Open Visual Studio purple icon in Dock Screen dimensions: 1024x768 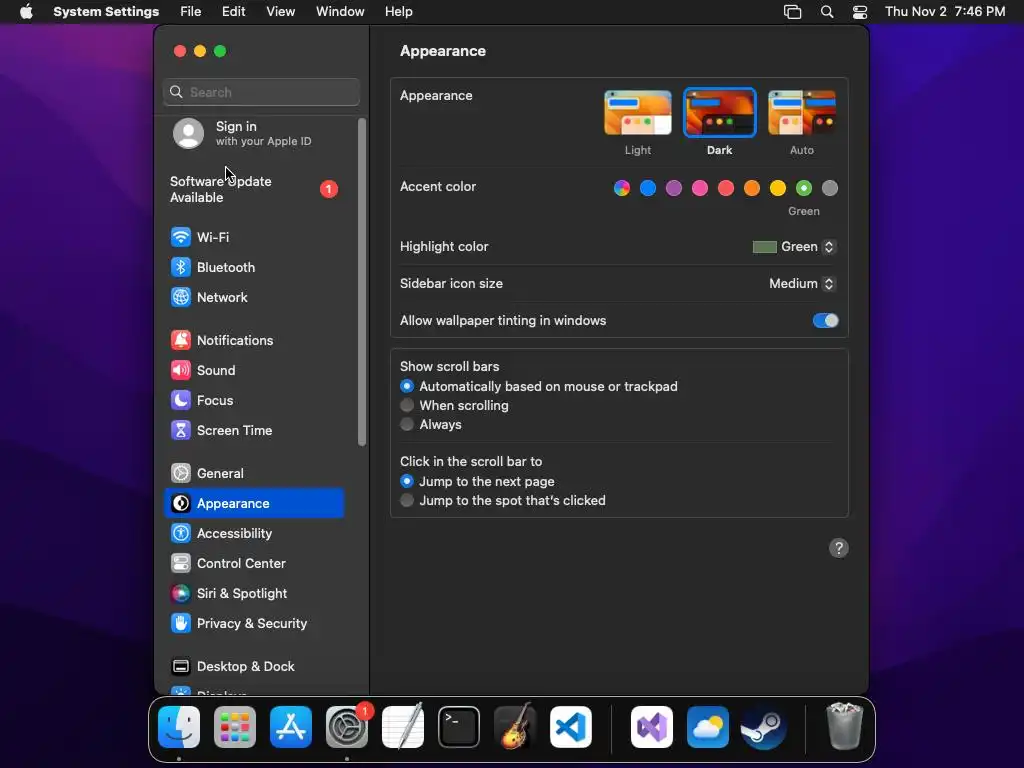point(652,727)
